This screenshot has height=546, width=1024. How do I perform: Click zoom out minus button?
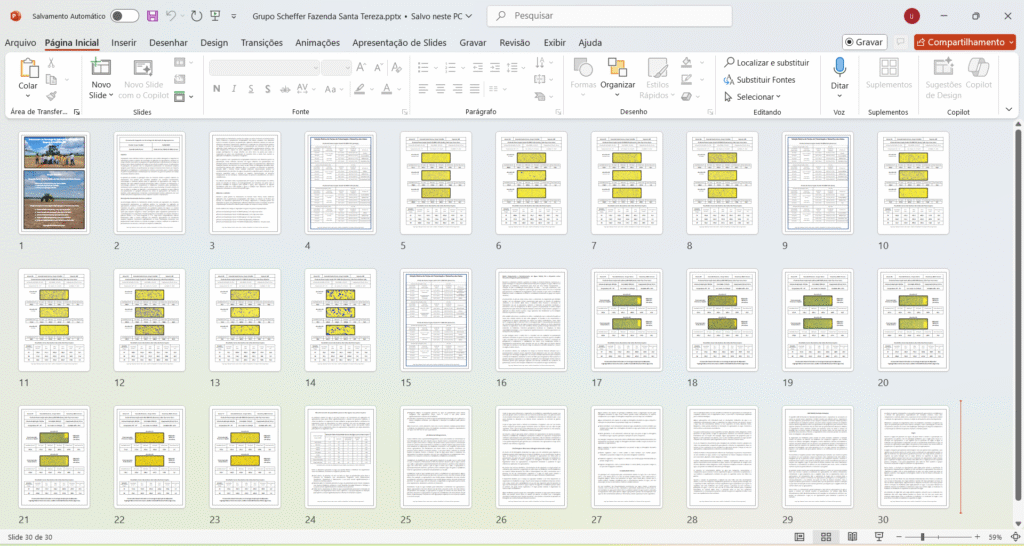click(900, 537)
